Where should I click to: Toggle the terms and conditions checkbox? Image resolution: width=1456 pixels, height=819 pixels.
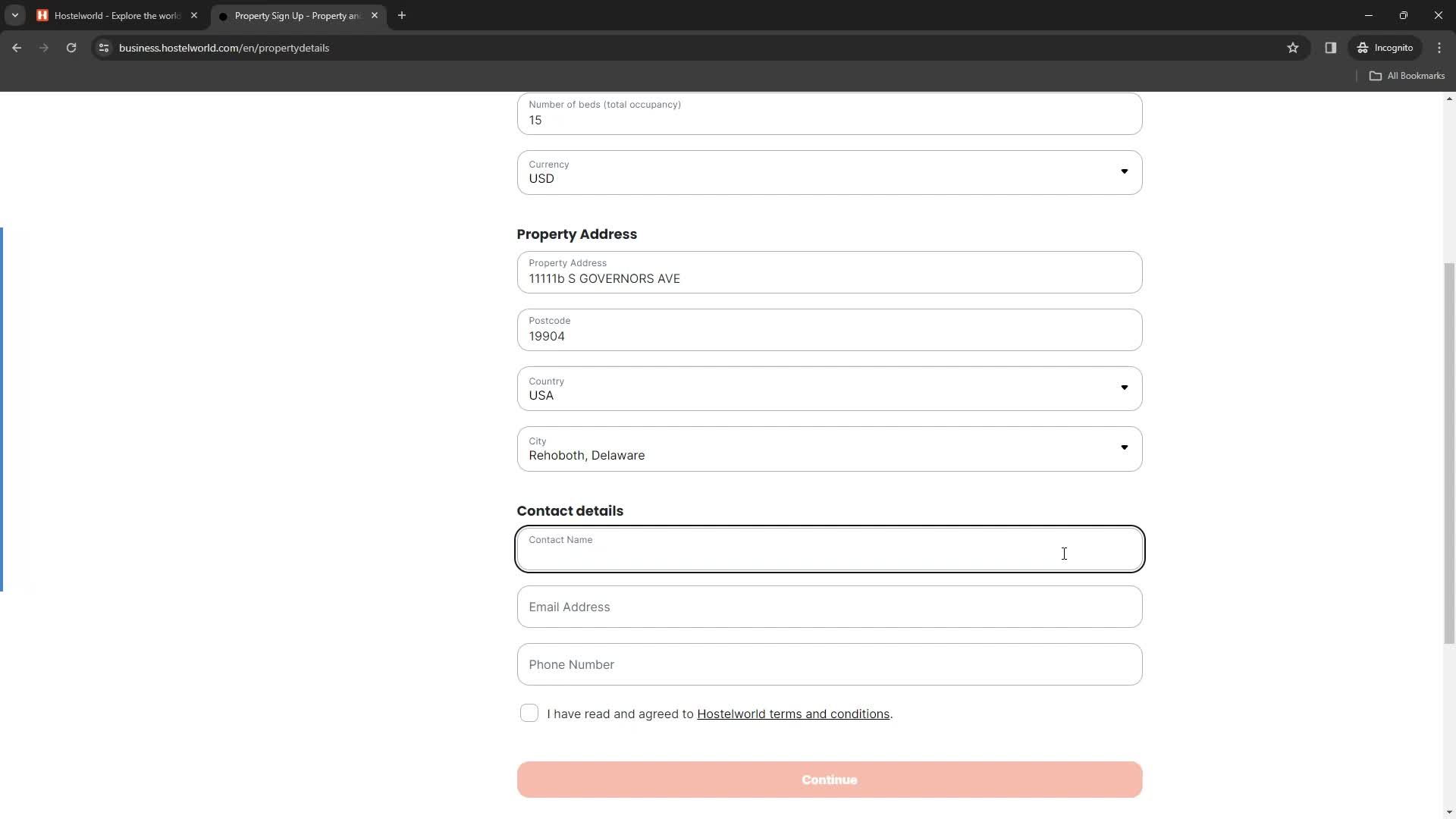(530, 714)
